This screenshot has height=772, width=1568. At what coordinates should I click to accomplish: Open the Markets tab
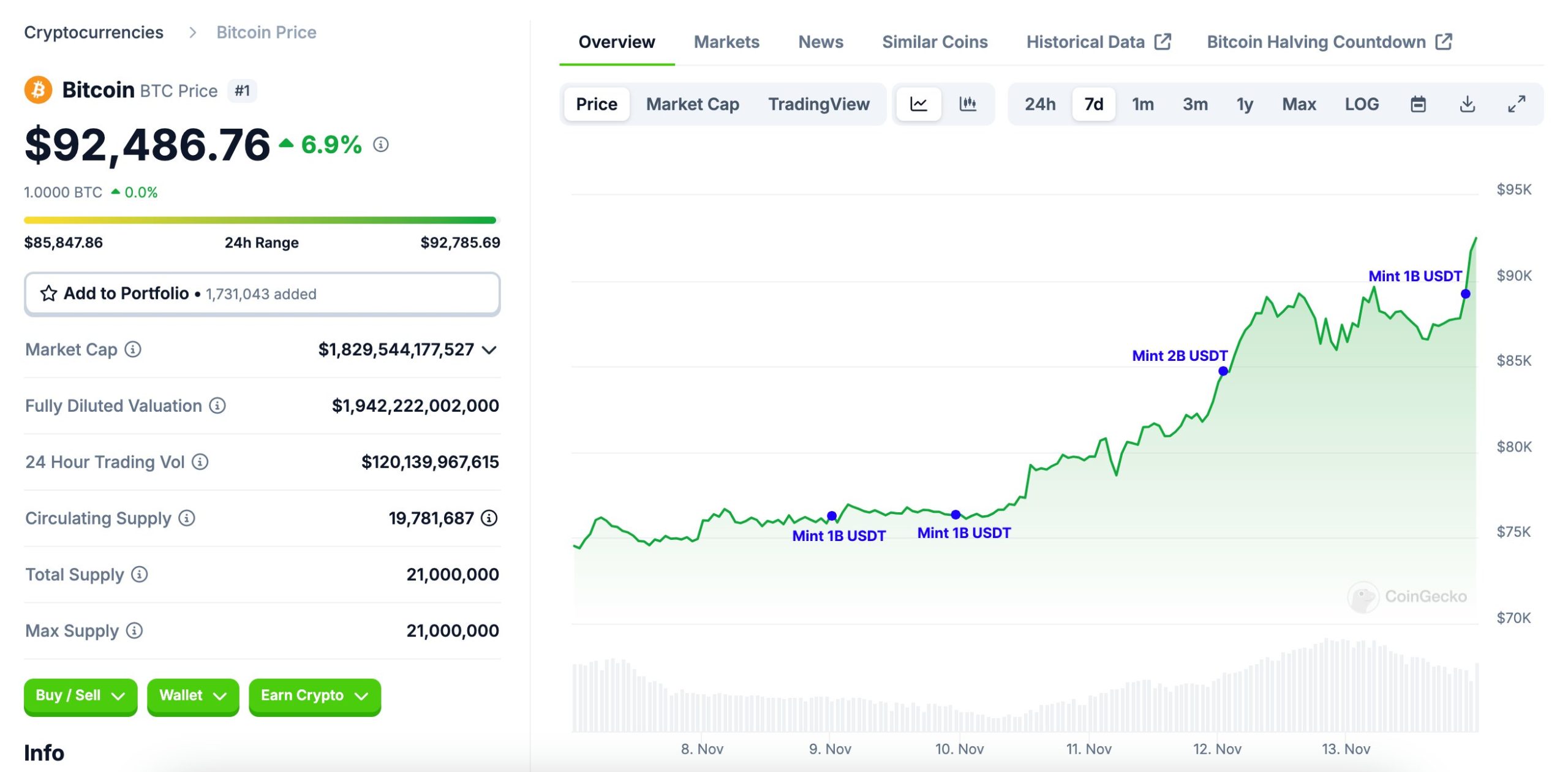726,42
